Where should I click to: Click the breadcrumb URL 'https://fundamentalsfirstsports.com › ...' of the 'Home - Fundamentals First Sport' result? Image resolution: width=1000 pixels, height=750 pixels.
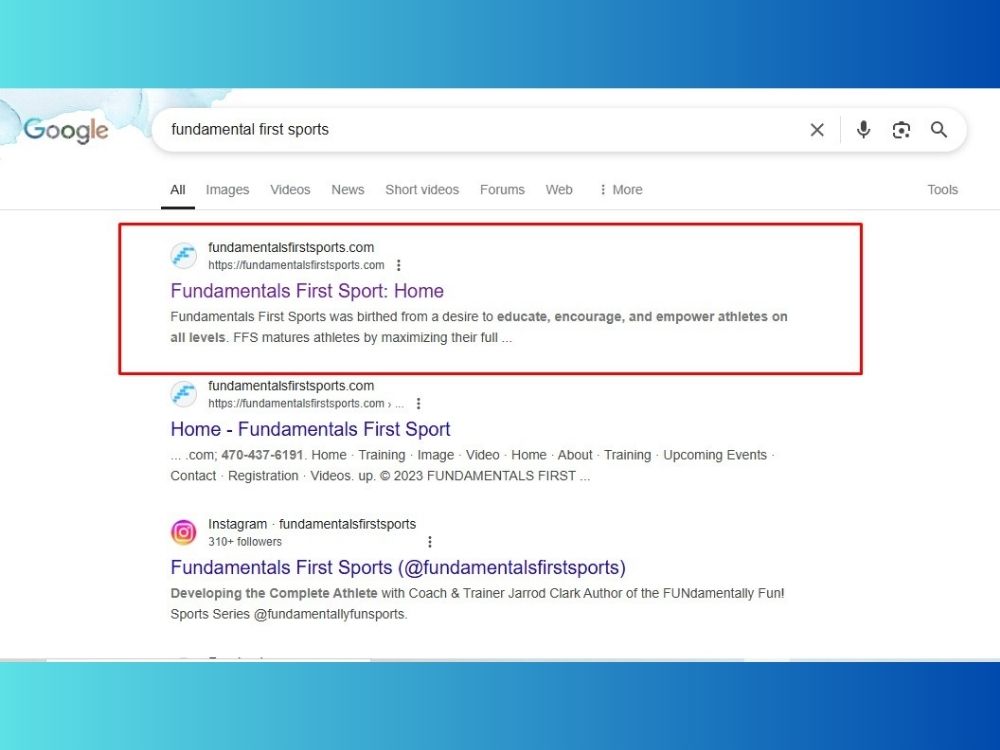click(305, 404)
